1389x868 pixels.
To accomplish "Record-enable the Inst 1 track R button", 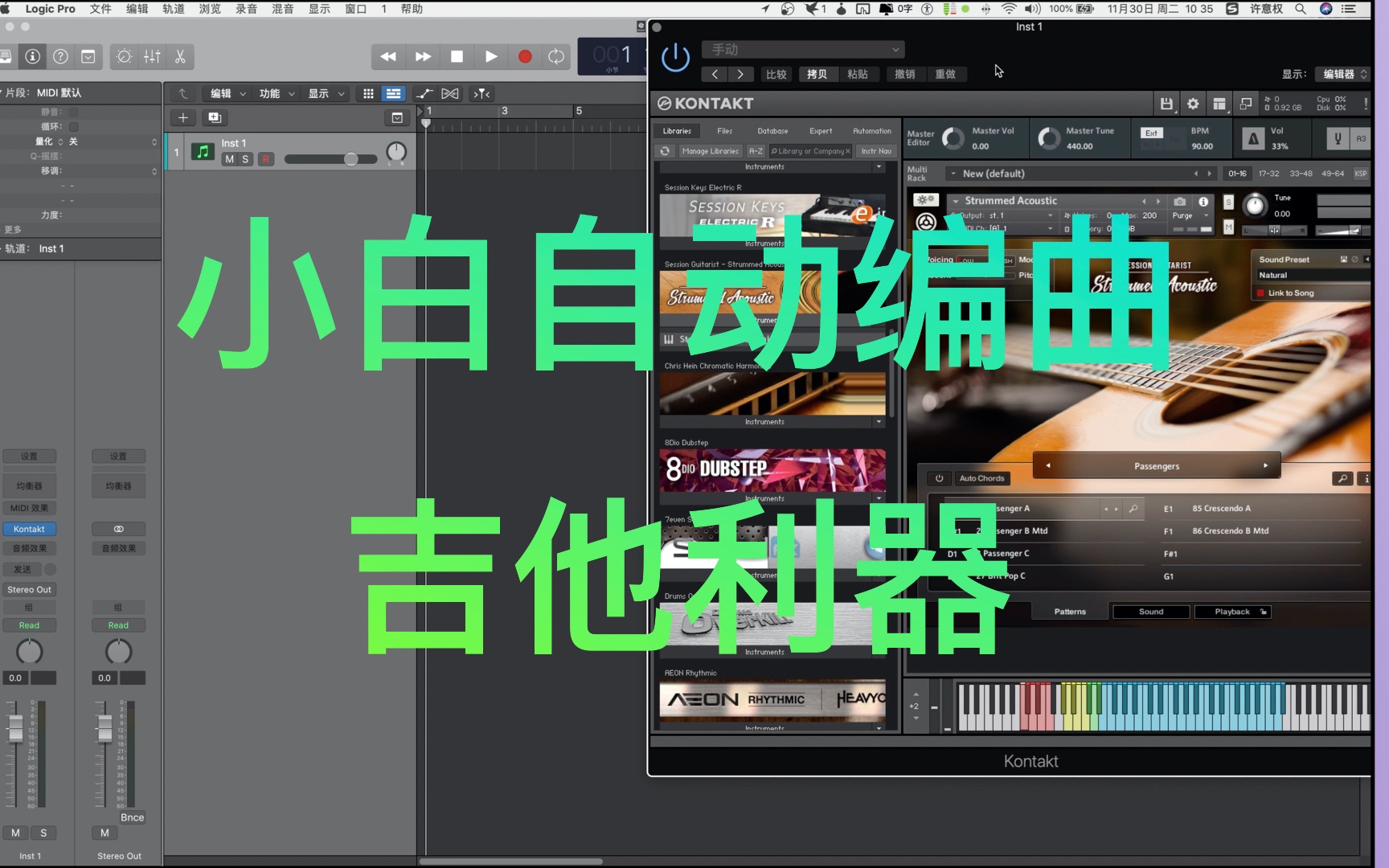I will coord(266,159).
